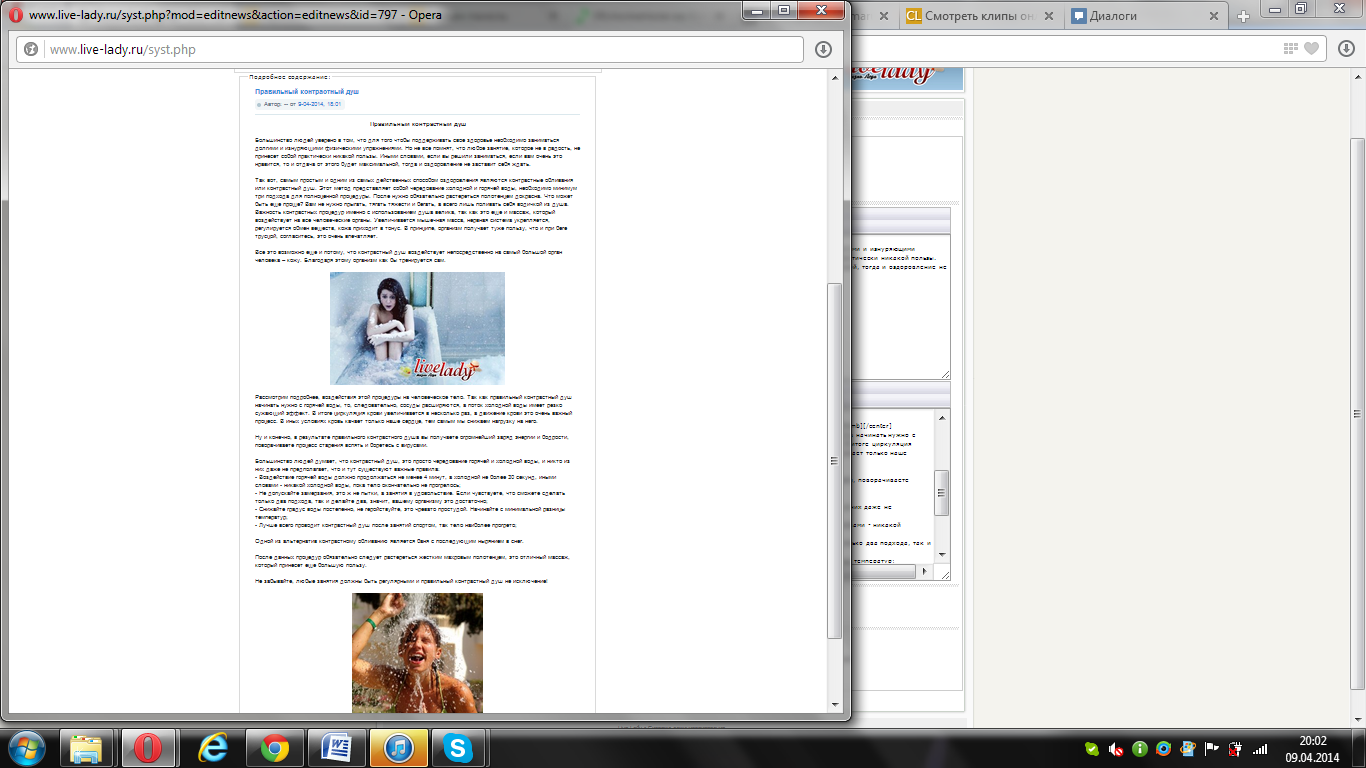Click the heart bookmark icon in the address bar
Image resolution: width=1366 pixels, height=768 pixels.
1311,48
